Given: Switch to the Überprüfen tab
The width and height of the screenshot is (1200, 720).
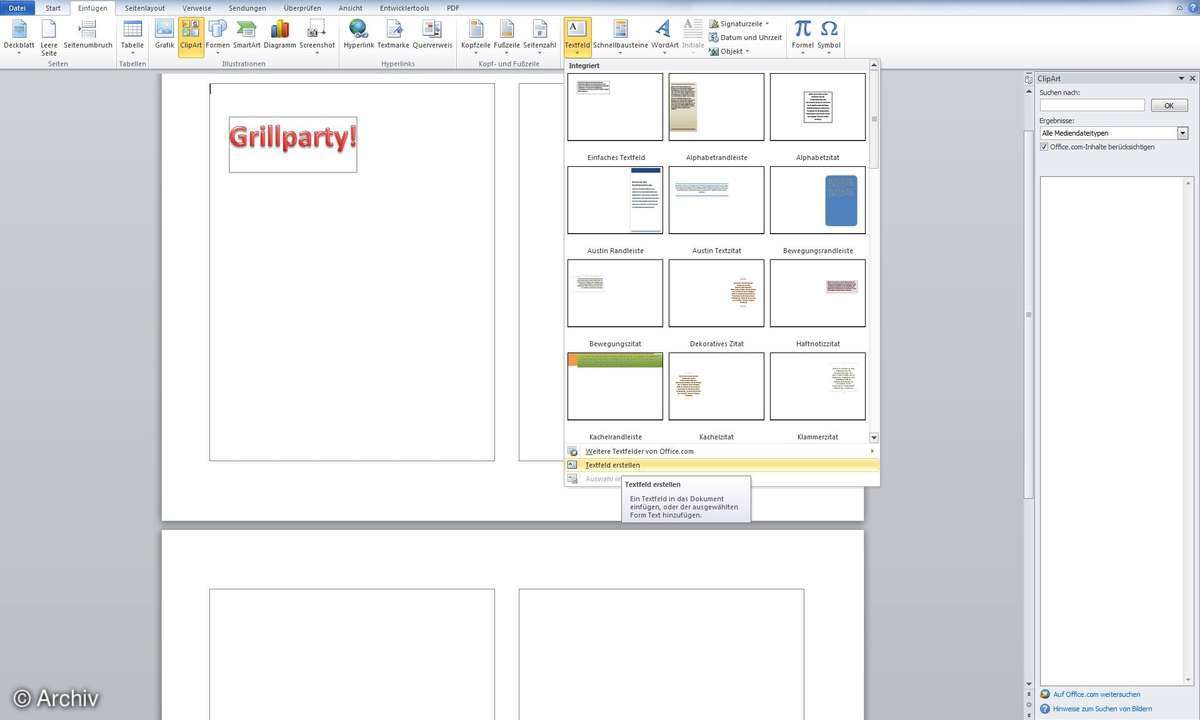Looking at the screenshot, I should click(302, 8).
